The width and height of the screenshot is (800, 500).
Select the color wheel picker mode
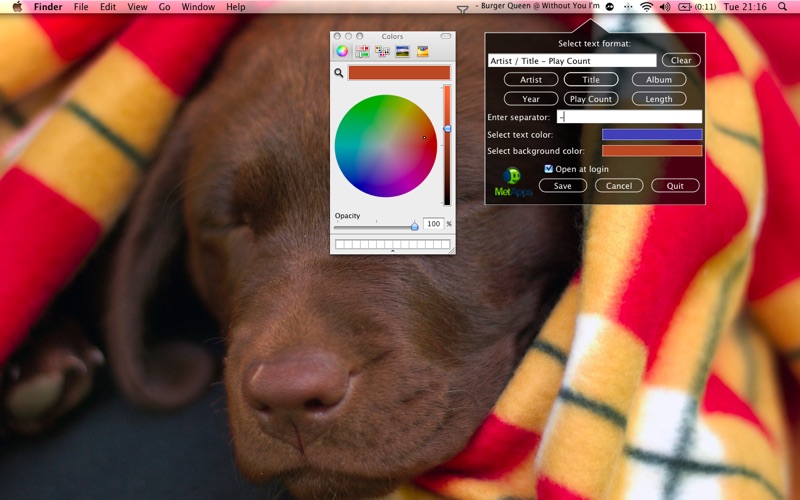pyautogui.click(x=342, y=51)
